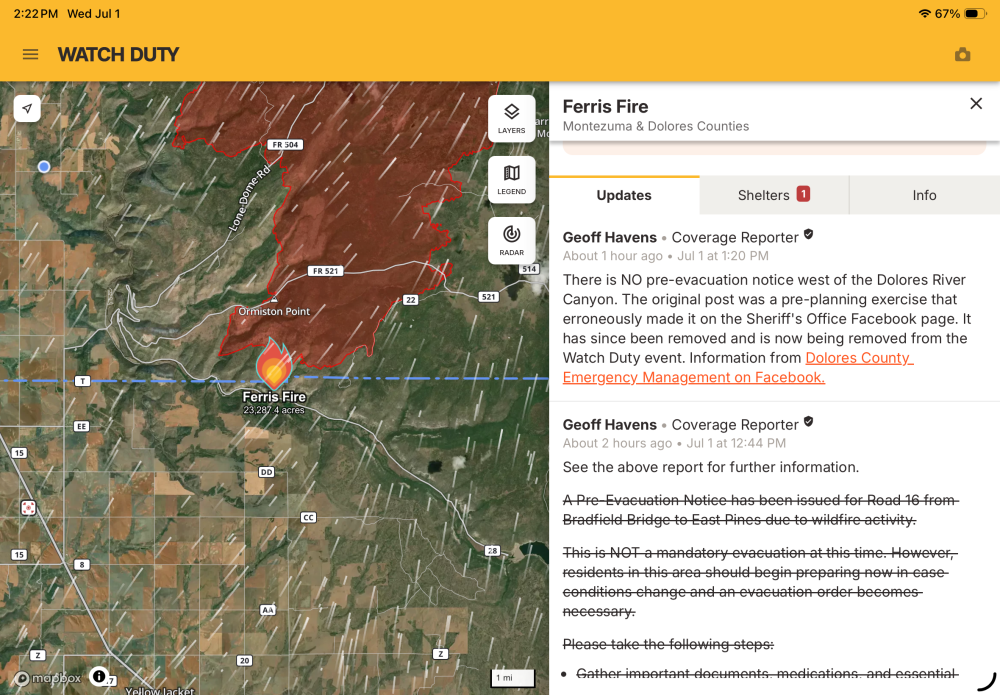Open the Info tab

924,195
